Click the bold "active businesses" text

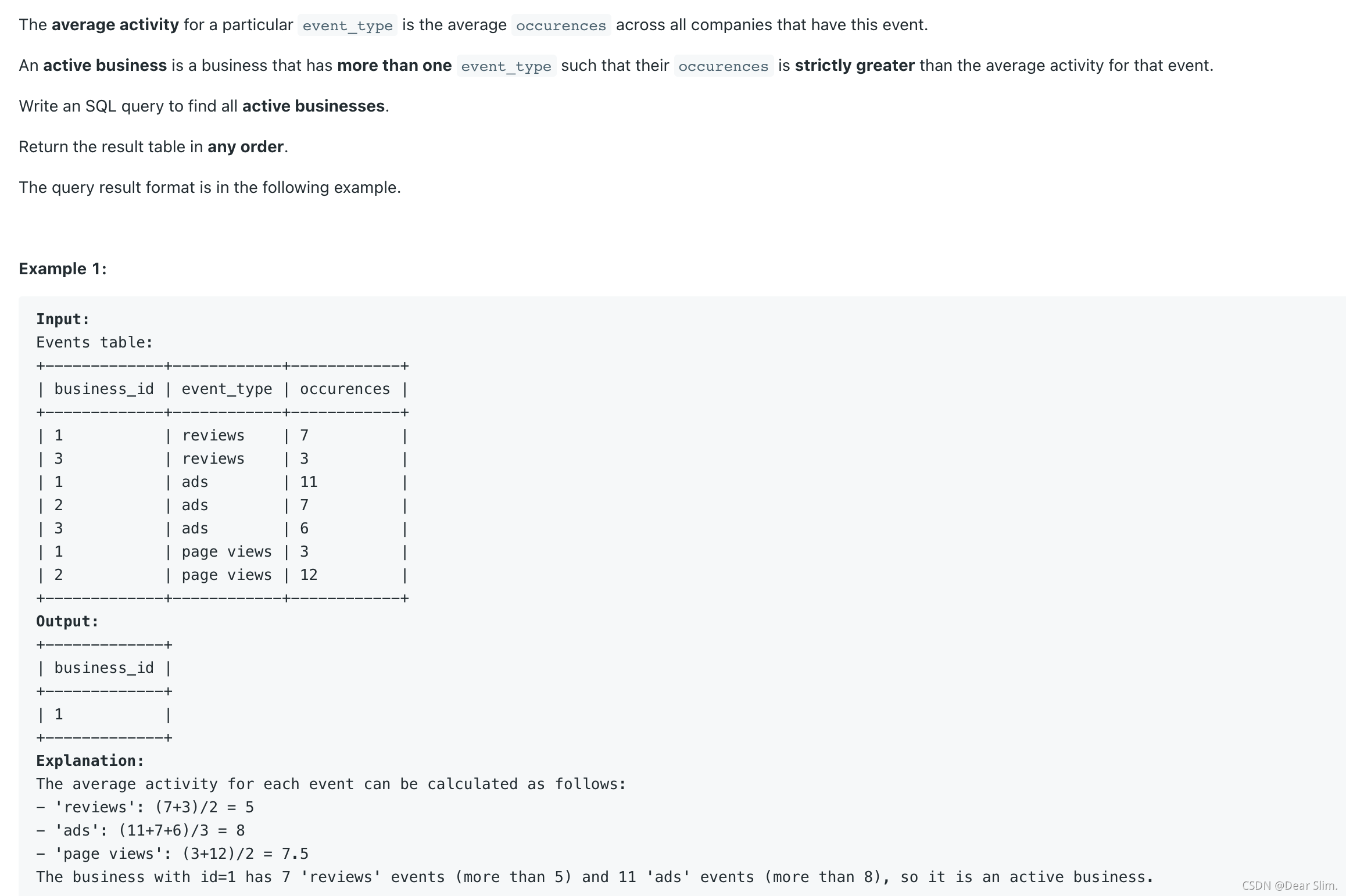[313, 106]
